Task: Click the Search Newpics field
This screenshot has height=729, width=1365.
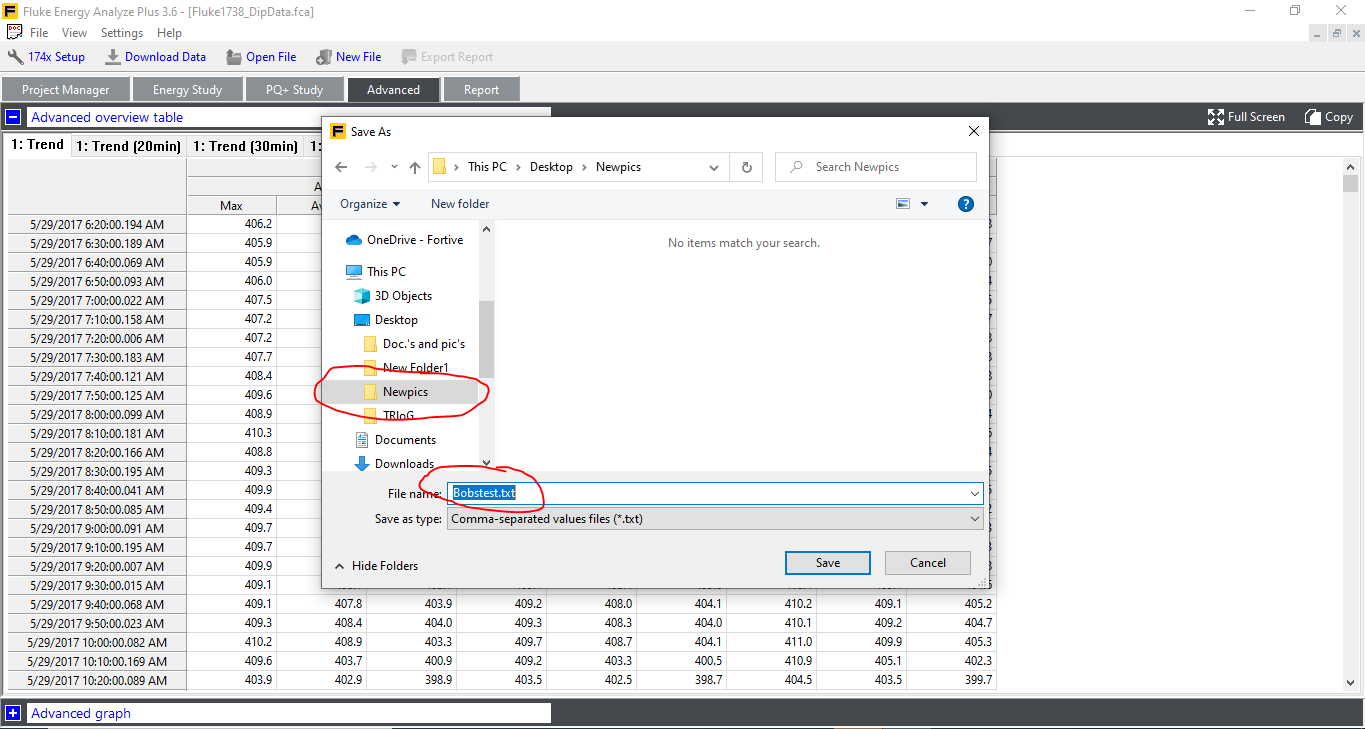Action: tap(876, 167)
